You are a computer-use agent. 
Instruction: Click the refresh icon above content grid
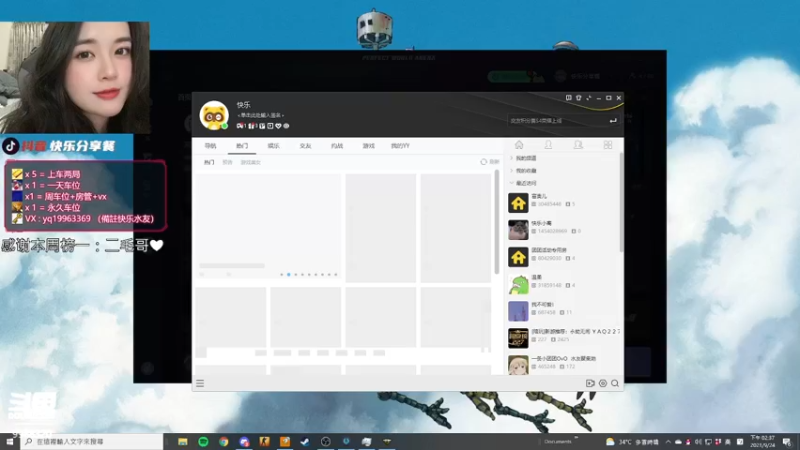(484, 162)
